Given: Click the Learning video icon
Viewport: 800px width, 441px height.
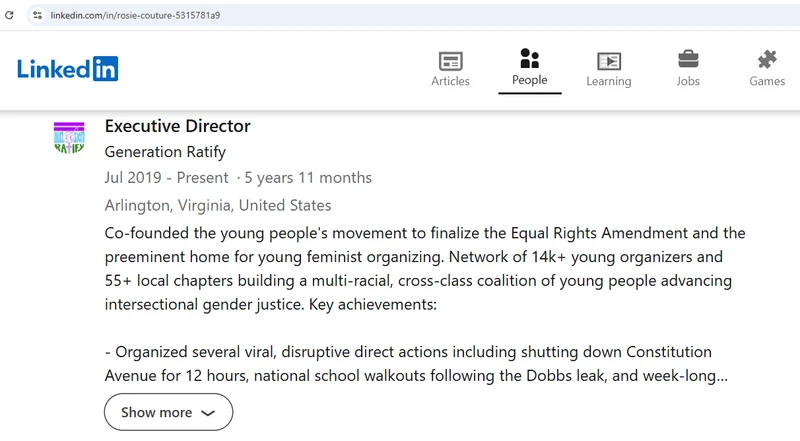Looking at the screenshot, I should click(x=609, y=61).
